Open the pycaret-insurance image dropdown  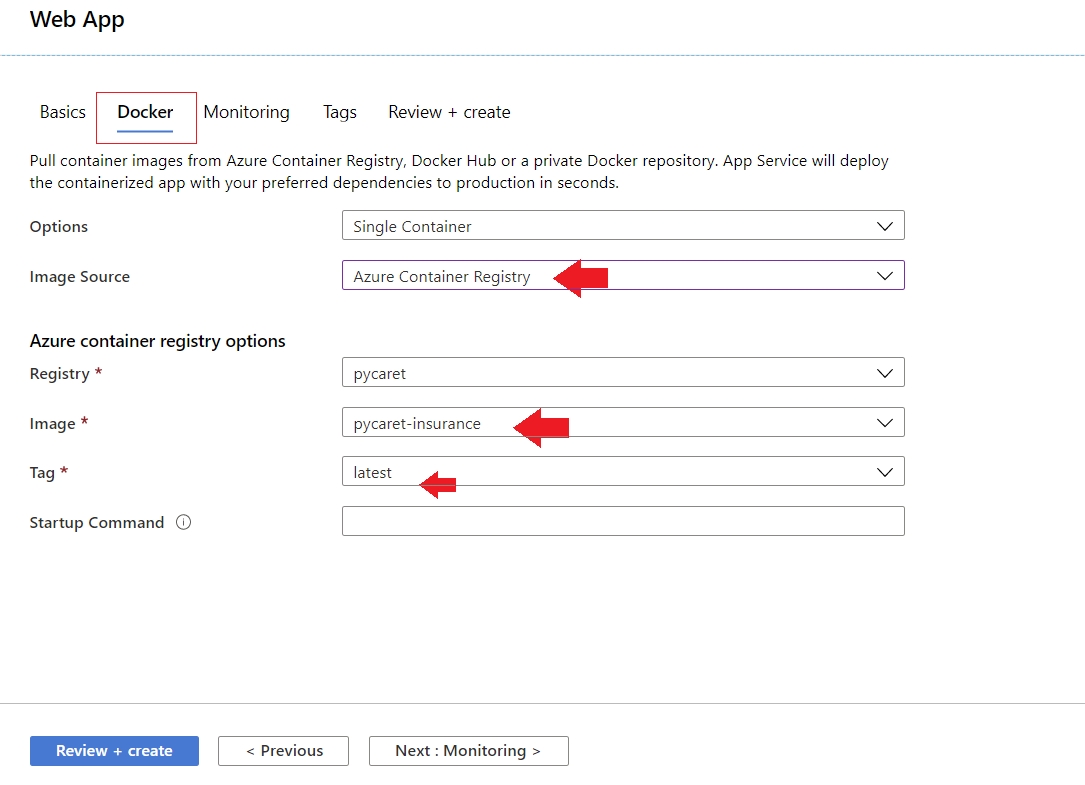coord(700,423)
